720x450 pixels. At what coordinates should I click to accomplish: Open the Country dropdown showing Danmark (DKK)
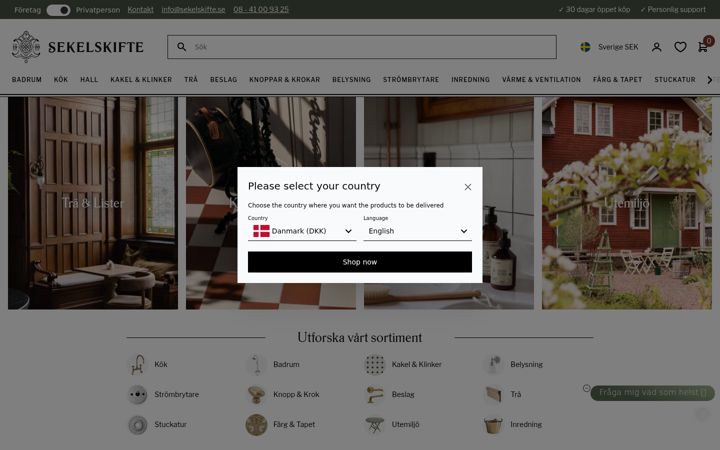[x=302, y=231]
